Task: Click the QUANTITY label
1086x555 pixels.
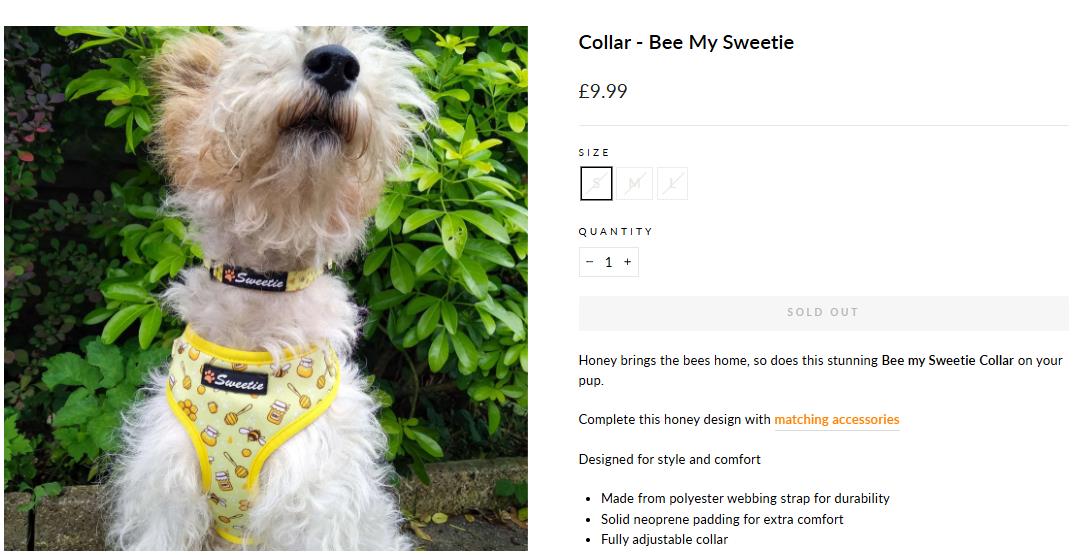Action: pos(615,231)
